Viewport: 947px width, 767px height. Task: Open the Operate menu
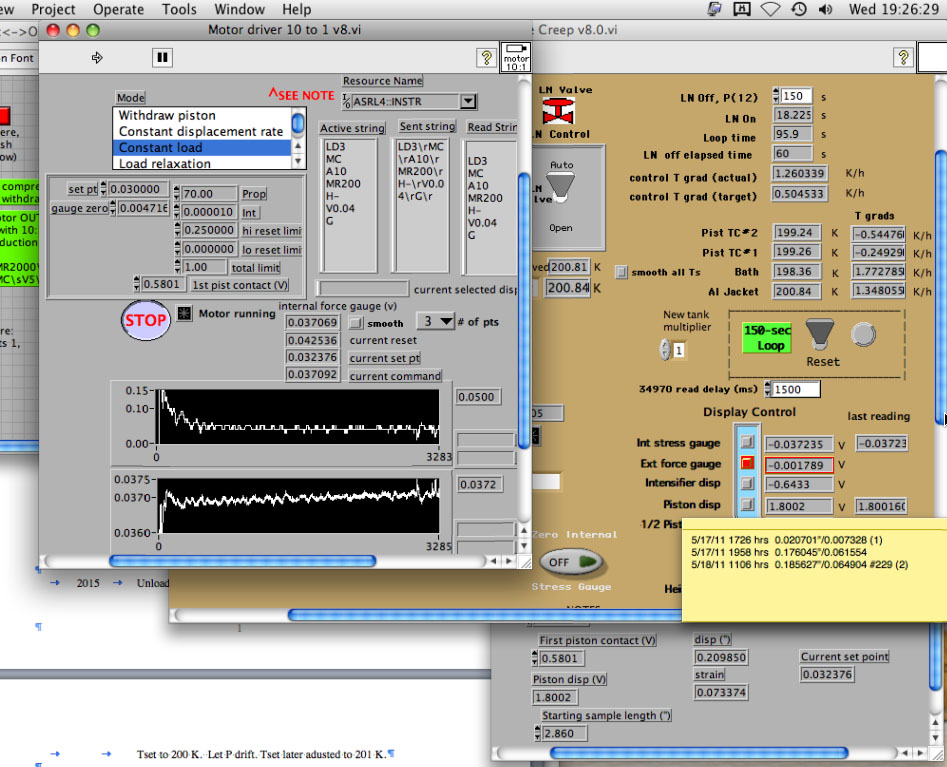(118, 9)
